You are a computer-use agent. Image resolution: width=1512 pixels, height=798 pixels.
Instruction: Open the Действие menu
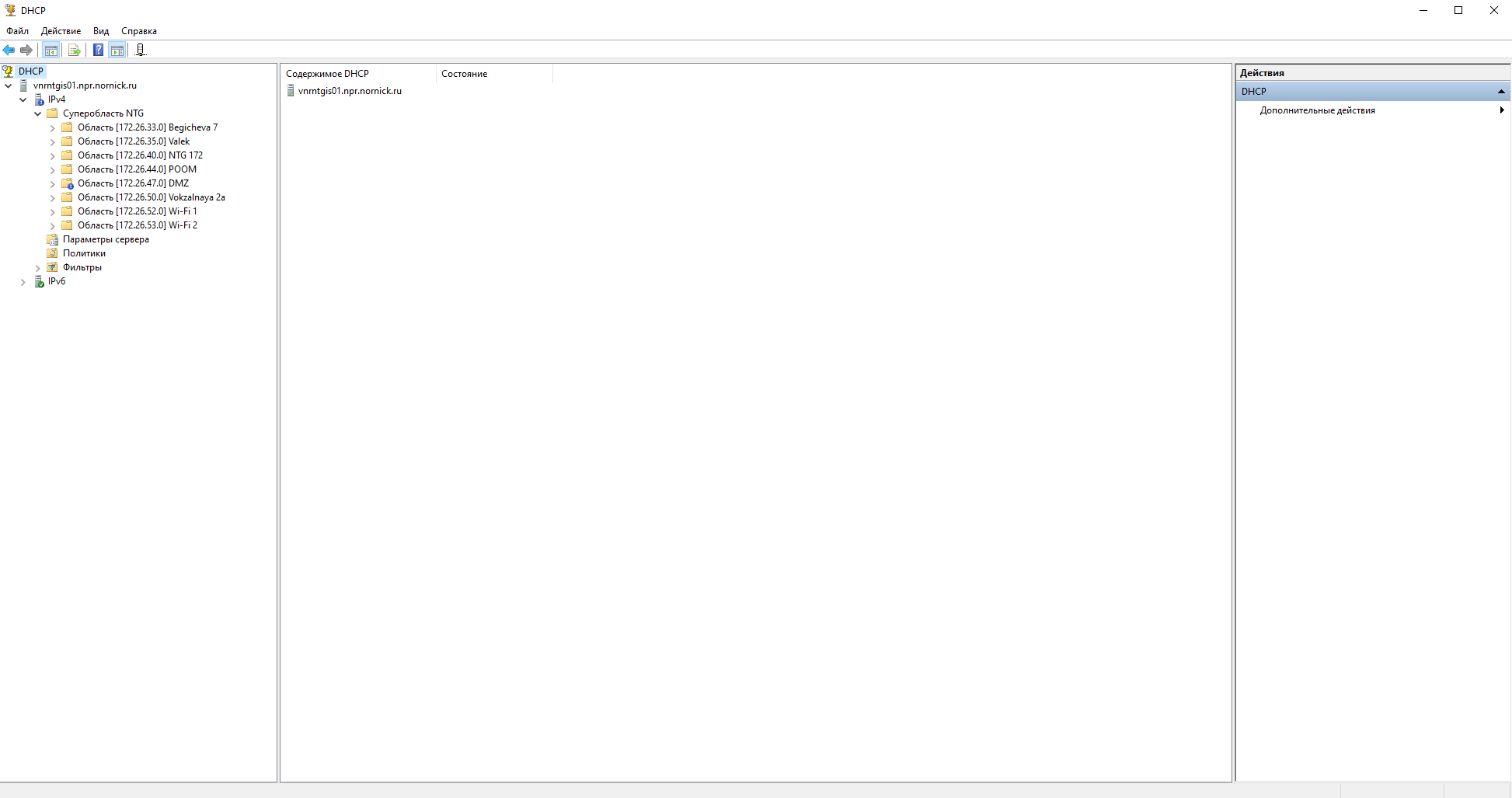pos(61,31)
